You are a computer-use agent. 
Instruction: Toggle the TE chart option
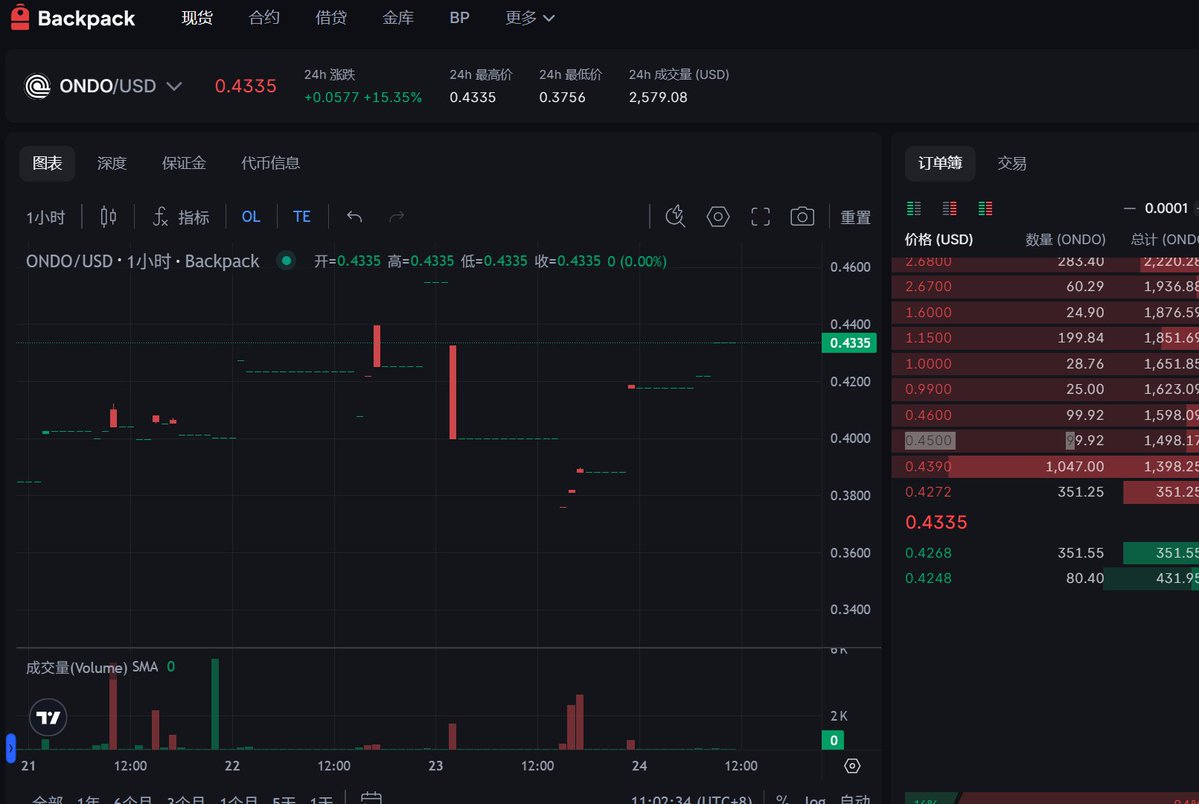click(302, 216)
